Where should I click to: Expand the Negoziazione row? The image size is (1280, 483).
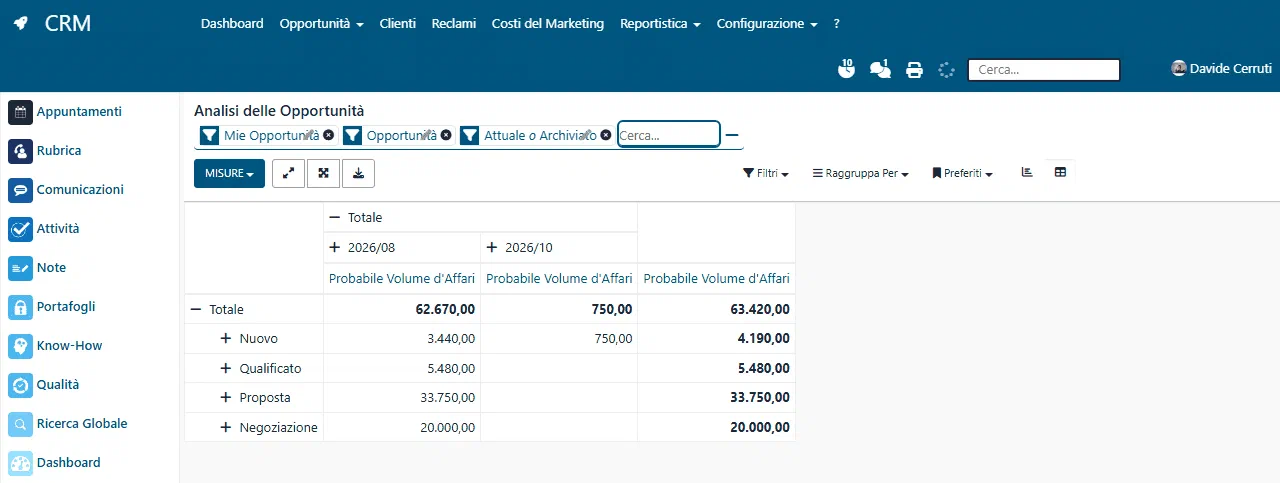[226, 427]
